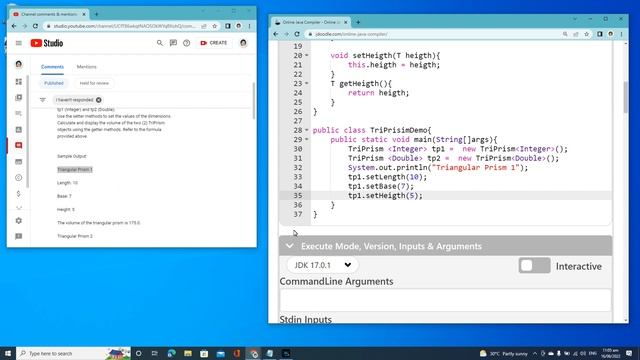The width and height of the screenshot is (640, 360).
Task: Select the Held for review chip
Action: 94,83
